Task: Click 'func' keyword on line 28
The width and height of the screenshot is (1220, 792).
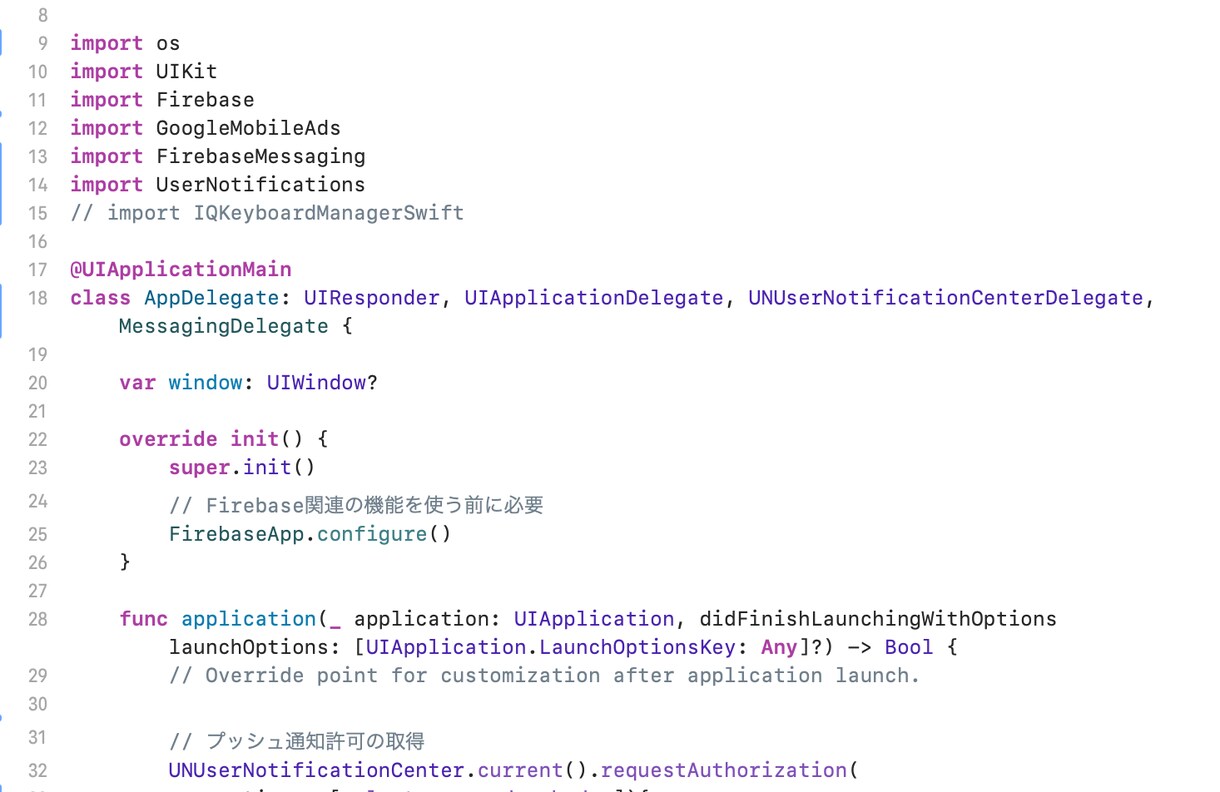Action: click(x=144, y=618)
